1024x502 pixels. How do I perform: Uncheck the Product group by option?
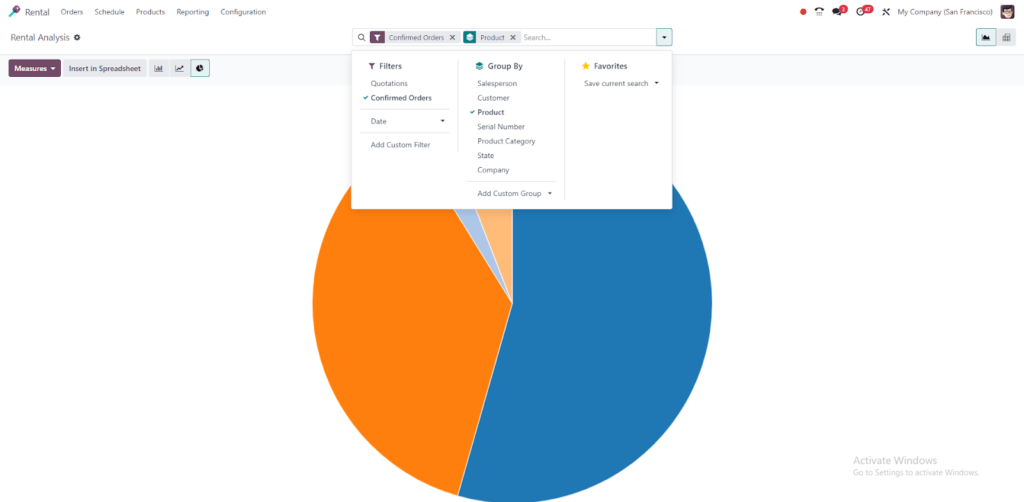(x=491, y=112)
